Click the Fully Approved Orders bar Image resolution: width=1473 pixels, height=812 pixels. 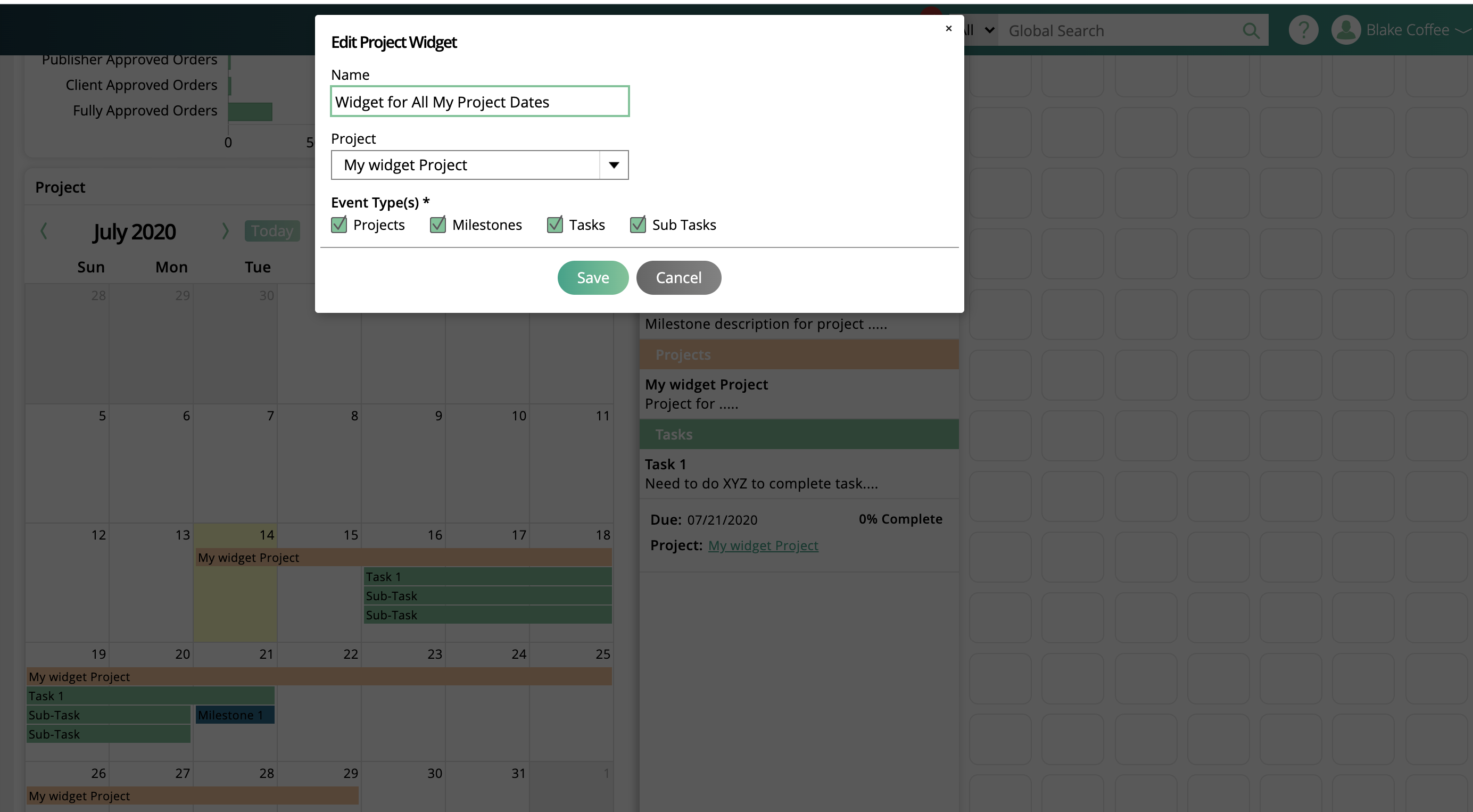(251, 112)
